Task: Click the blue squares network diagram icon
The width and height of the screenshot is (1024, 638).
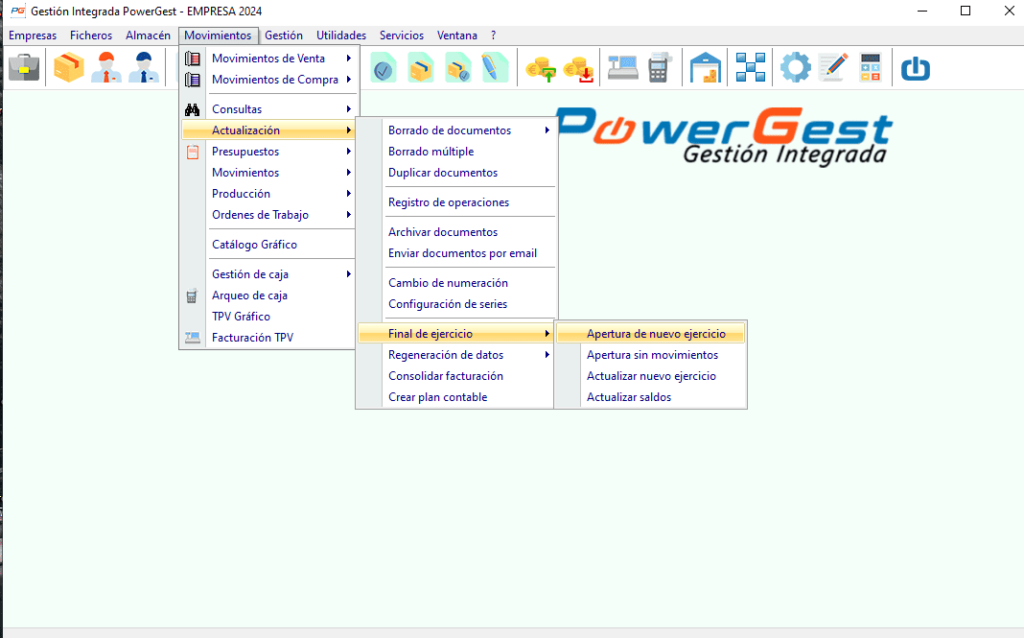Action: pos(750,67)
